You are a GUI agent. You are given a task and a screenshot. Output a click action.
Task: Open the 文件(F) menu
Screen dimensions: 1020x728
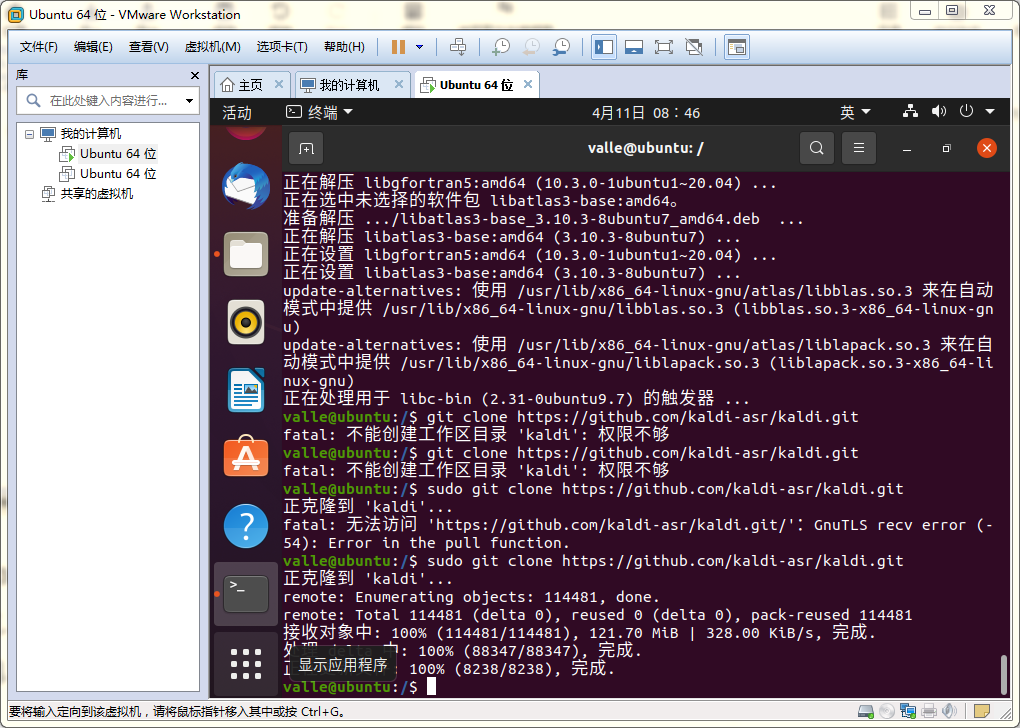point(38,47)
